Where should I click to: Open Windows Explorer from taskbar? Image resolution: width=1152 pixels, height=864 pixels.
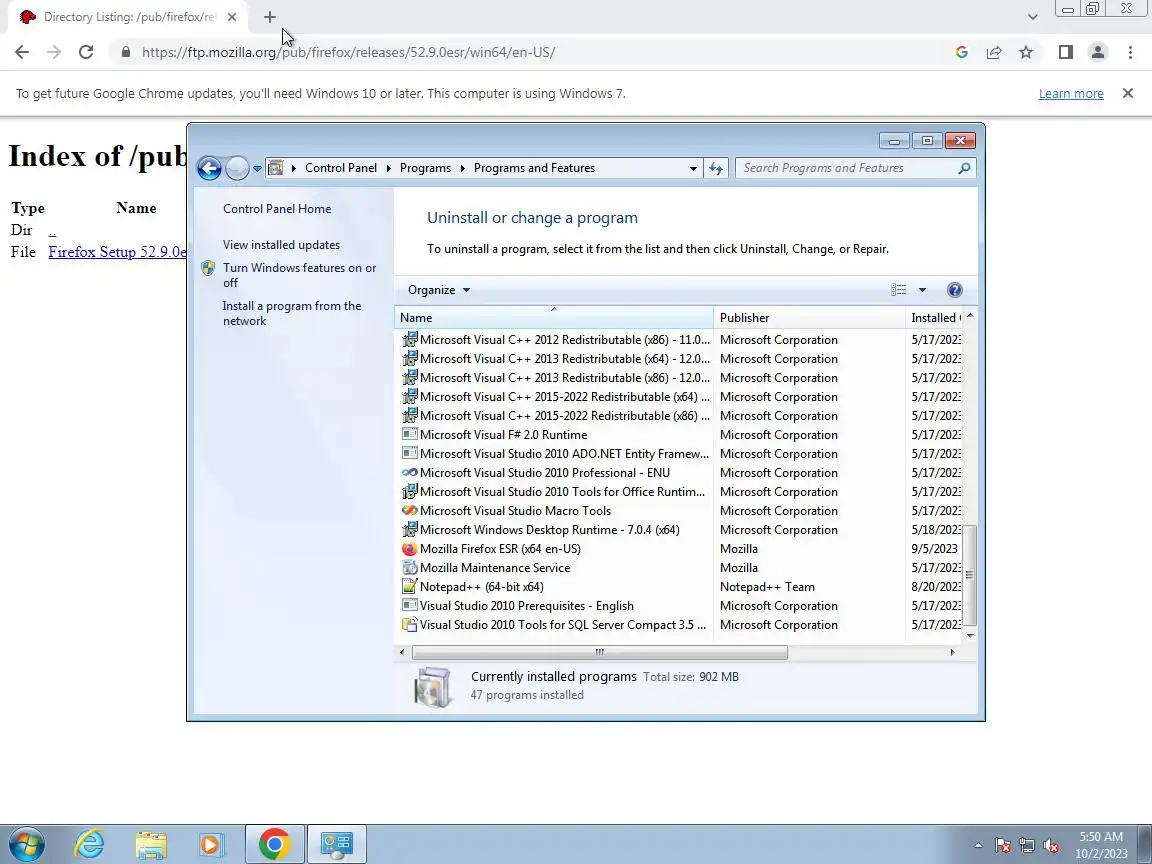coord(151,844)
